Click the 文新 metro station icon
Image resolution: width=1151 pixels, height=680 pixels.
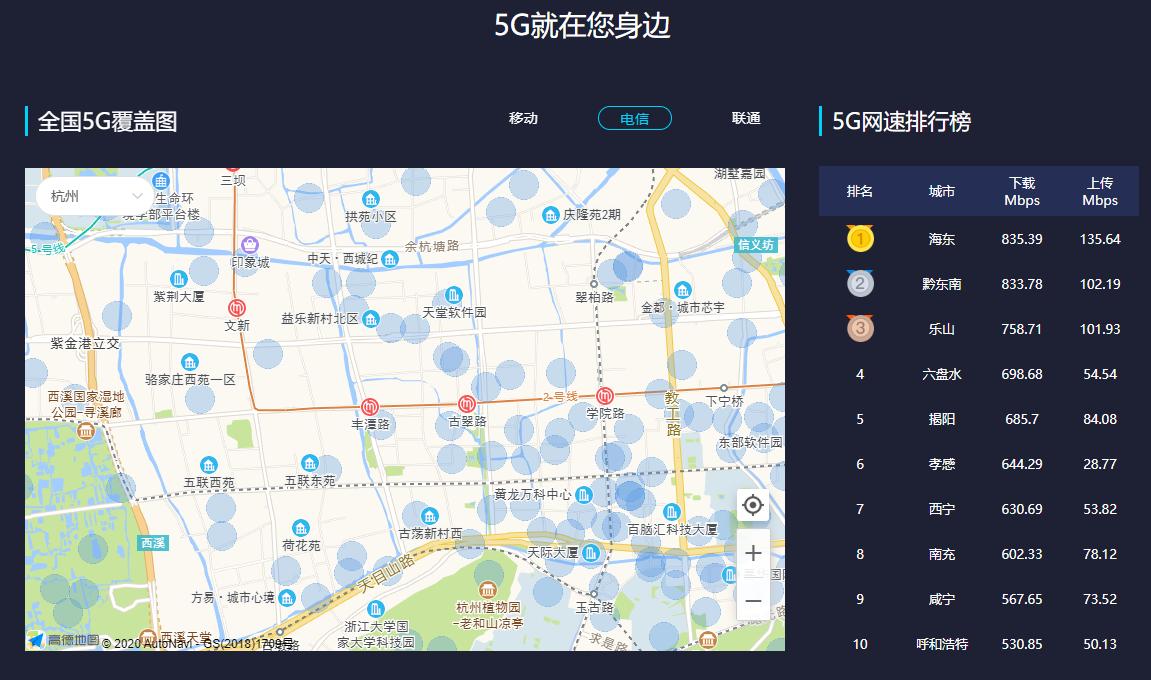pos(236,308)
